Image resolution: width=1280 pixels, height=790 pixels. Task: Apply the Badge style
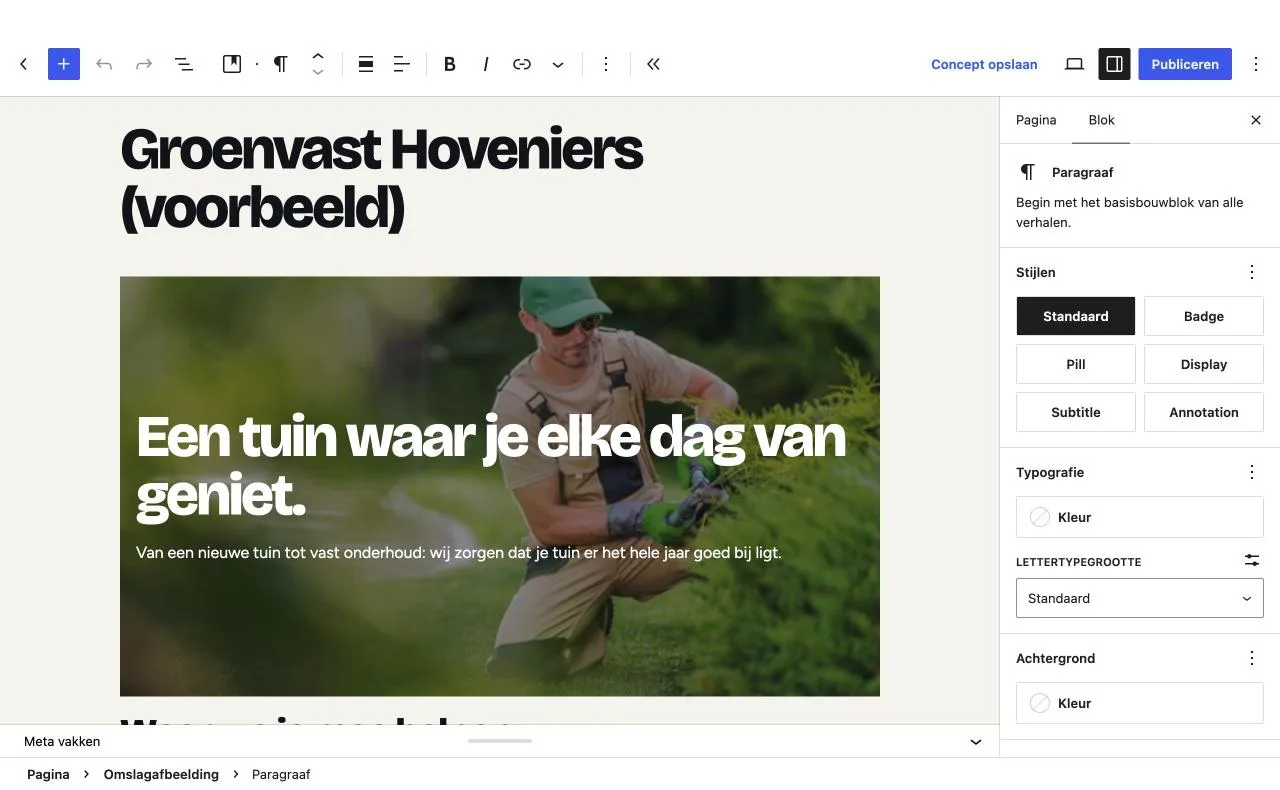[x=1204, y=316]
